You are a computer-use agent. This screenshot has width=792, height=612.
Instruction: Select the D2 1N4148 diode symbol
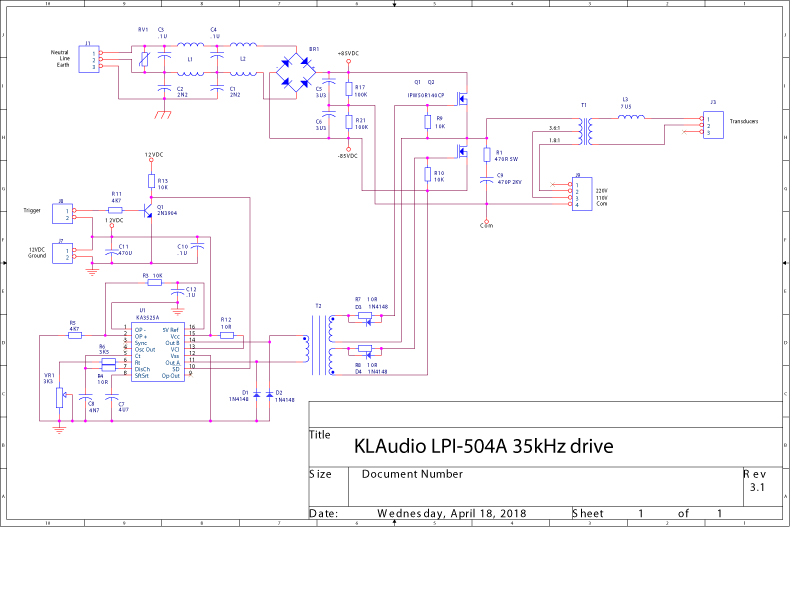pyautogui.click(x=269, y=393)
